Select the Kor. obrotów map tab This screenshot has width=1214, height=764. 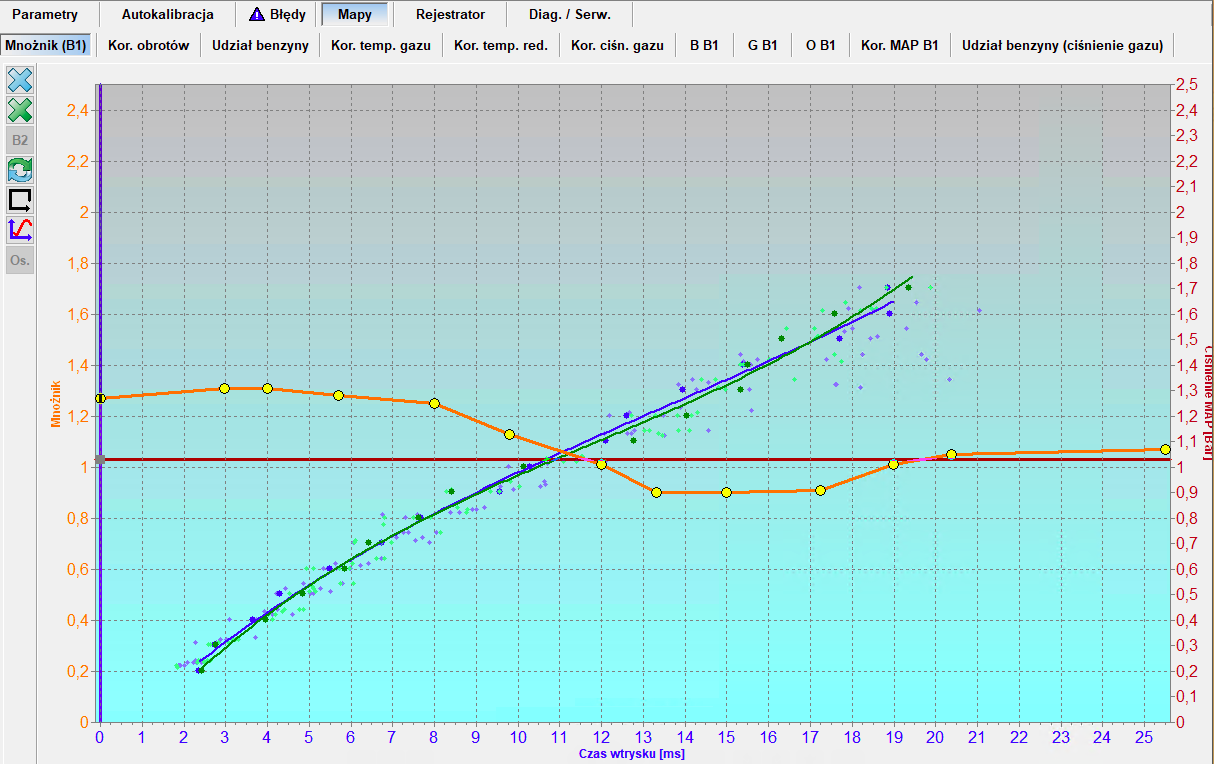pyautogui.click(x=148, y=45)
